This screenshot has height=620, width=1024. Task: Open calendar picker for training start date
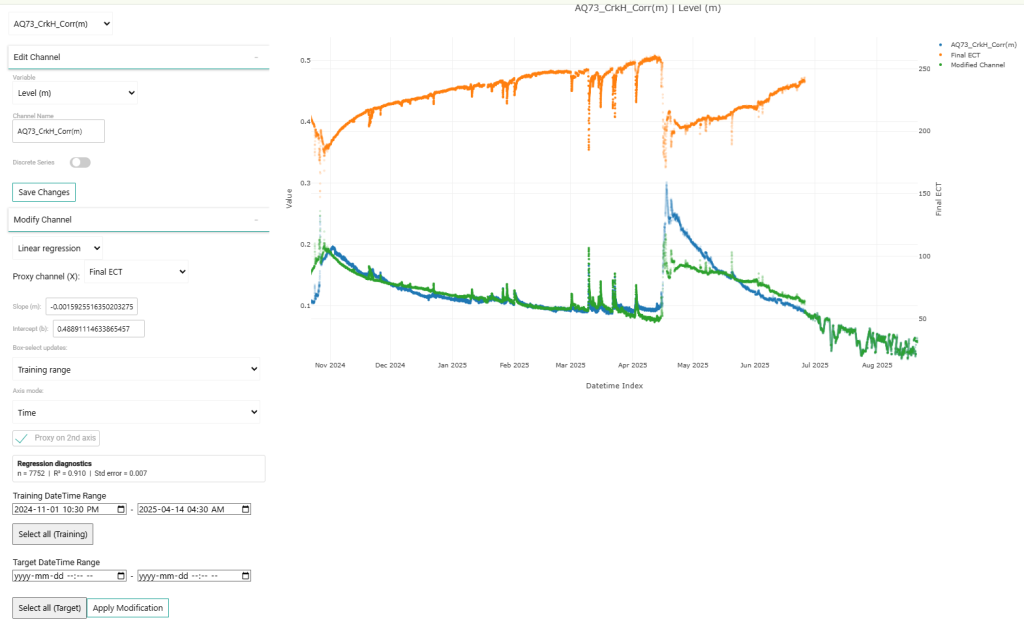(x=122, y=509)
